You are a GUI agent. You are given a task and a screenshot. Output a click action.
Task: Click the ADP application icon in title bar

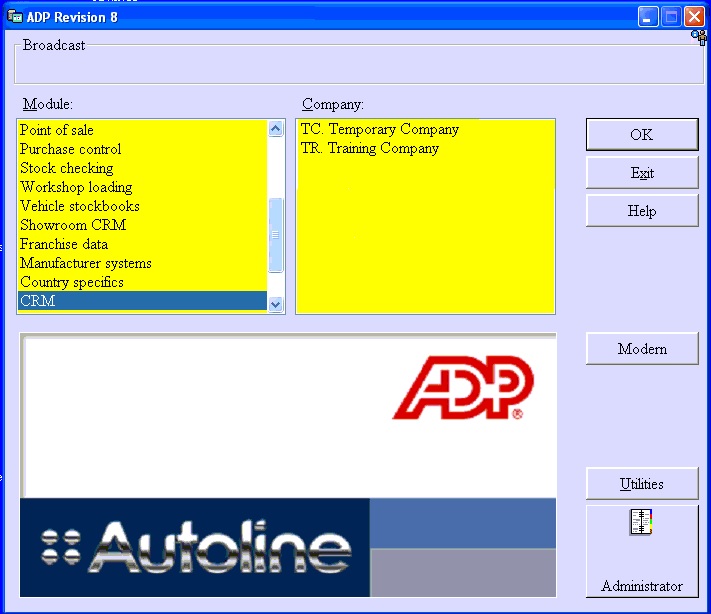pos(15,17)
